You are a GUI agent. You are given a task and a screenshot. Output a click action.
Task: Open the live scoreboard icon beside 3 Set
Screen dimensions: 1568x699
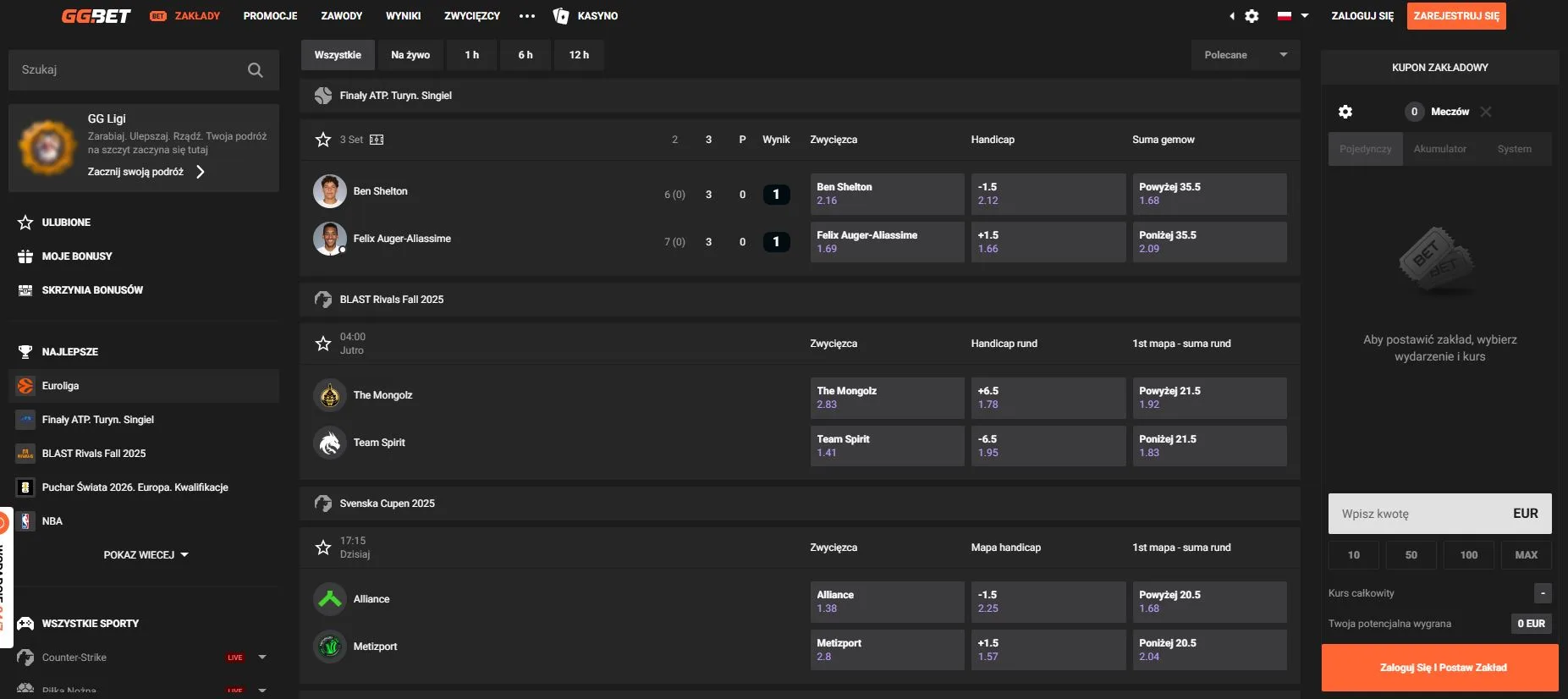377,140
